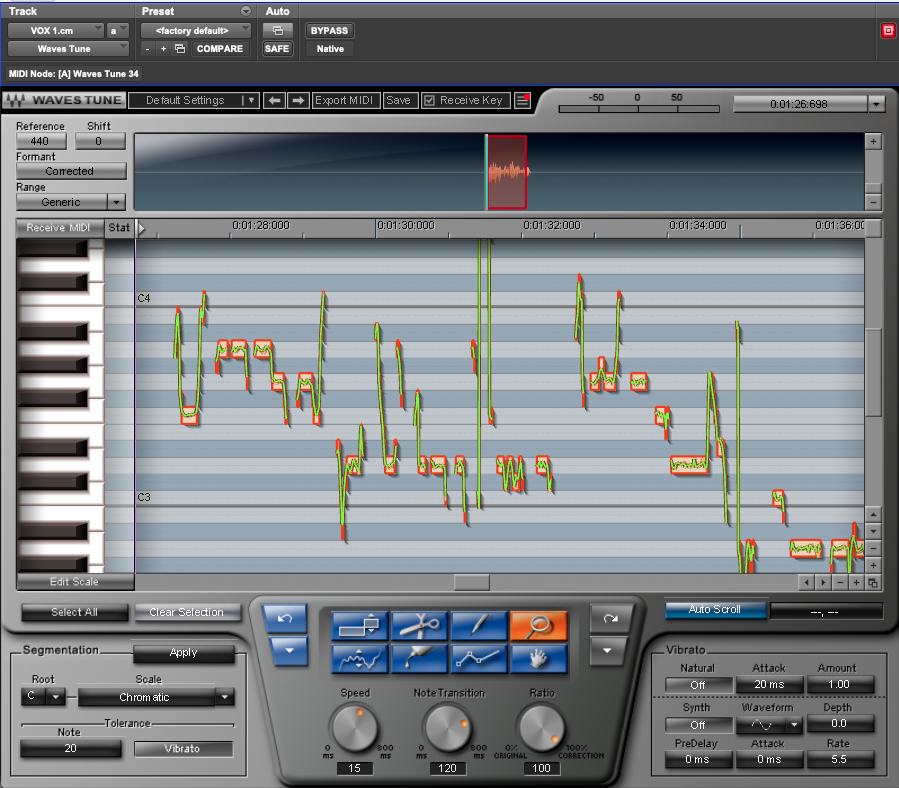Click Export MIDI button

pyautogui.click(x=345, y=100)
